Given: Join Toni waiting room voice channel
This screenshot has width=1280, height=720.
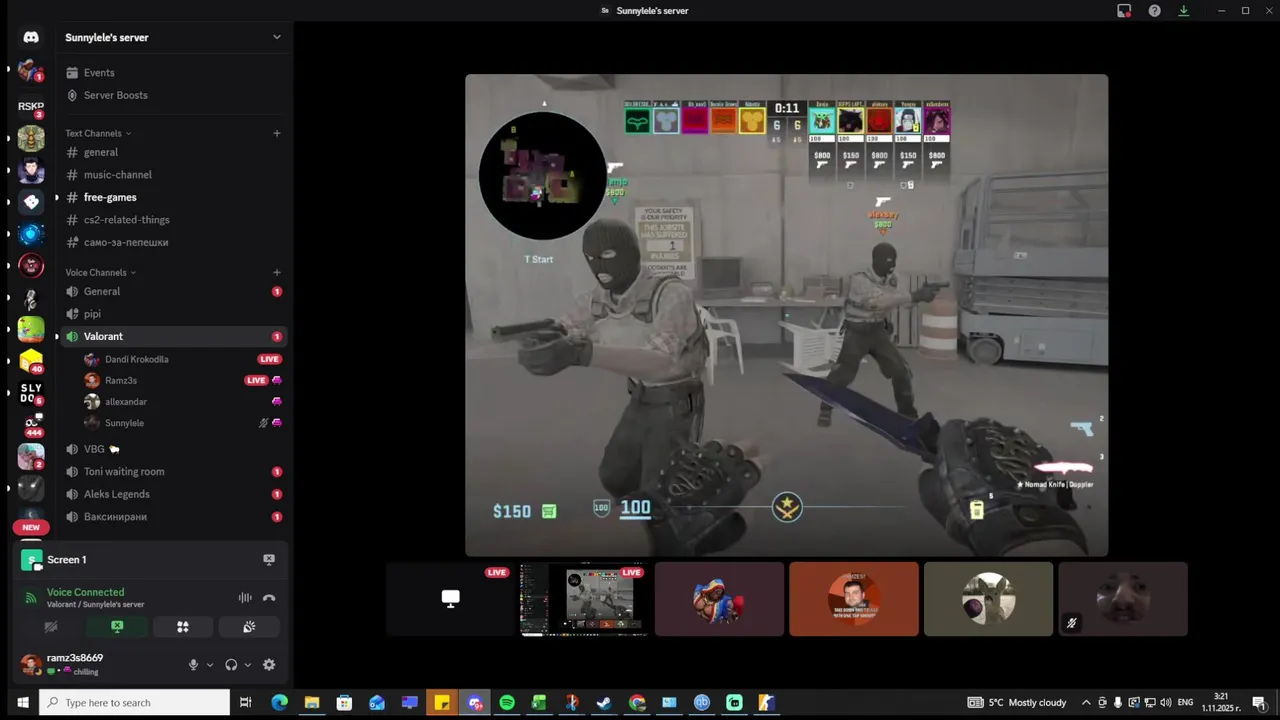Looking at the screenshot, I should click(x=174, y=472).
